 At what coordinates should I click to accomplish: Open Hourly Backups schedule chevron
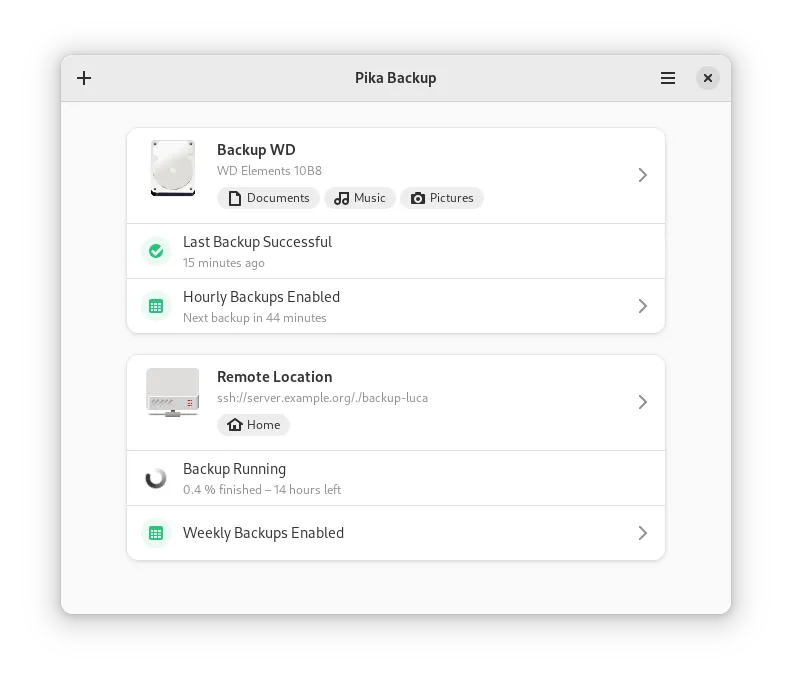pos(643,306)
